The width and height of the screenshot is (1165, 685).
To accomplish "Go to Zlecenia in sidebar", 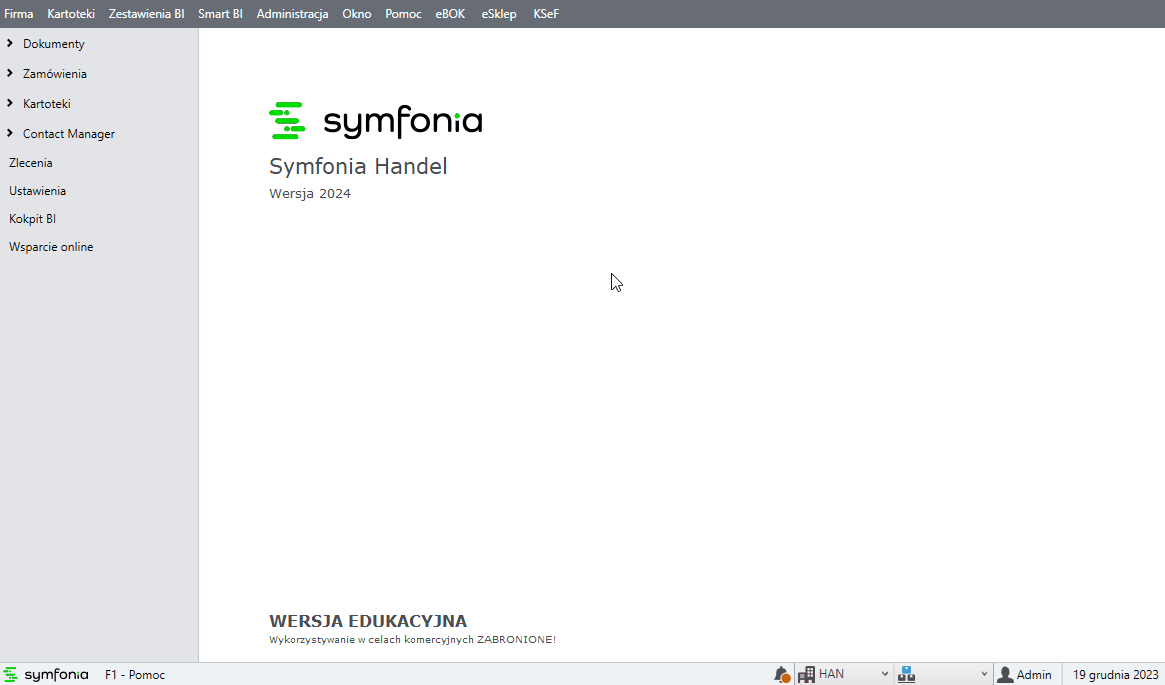I will pos(31,163).
